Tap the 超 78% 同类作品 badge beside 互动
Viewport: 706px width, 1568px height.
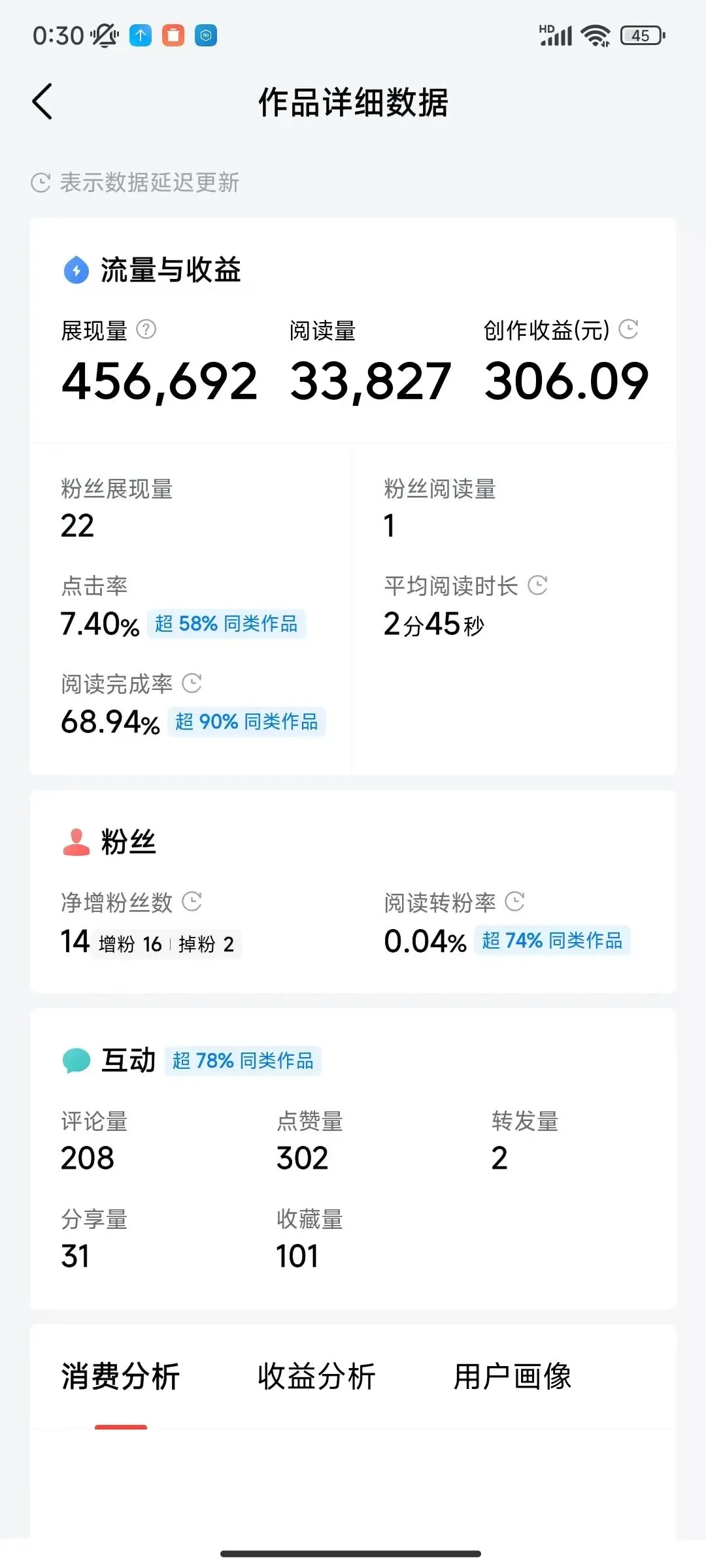[x=243, y=1060]
